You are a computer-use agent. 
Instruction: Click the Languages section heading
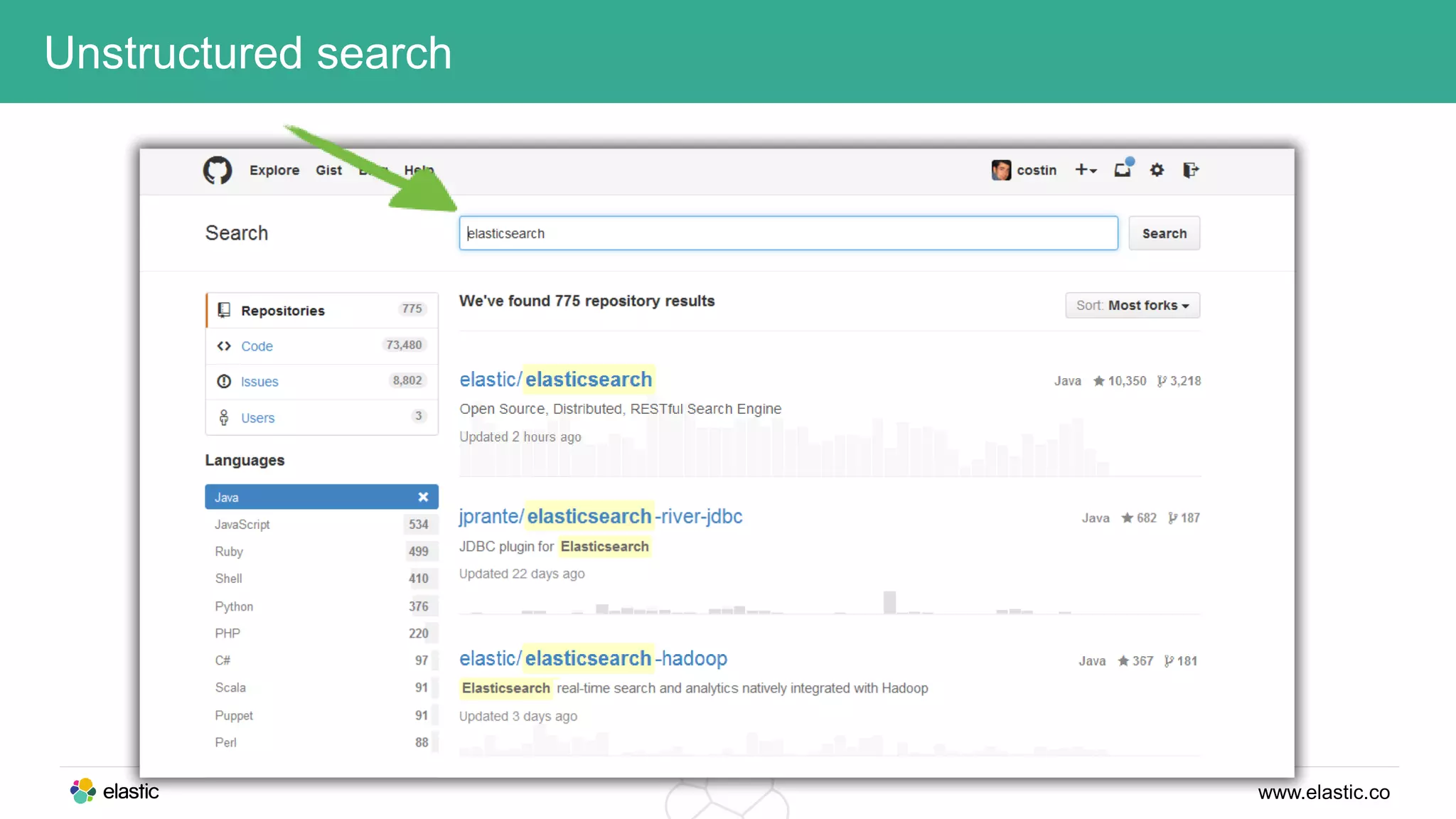245,461
